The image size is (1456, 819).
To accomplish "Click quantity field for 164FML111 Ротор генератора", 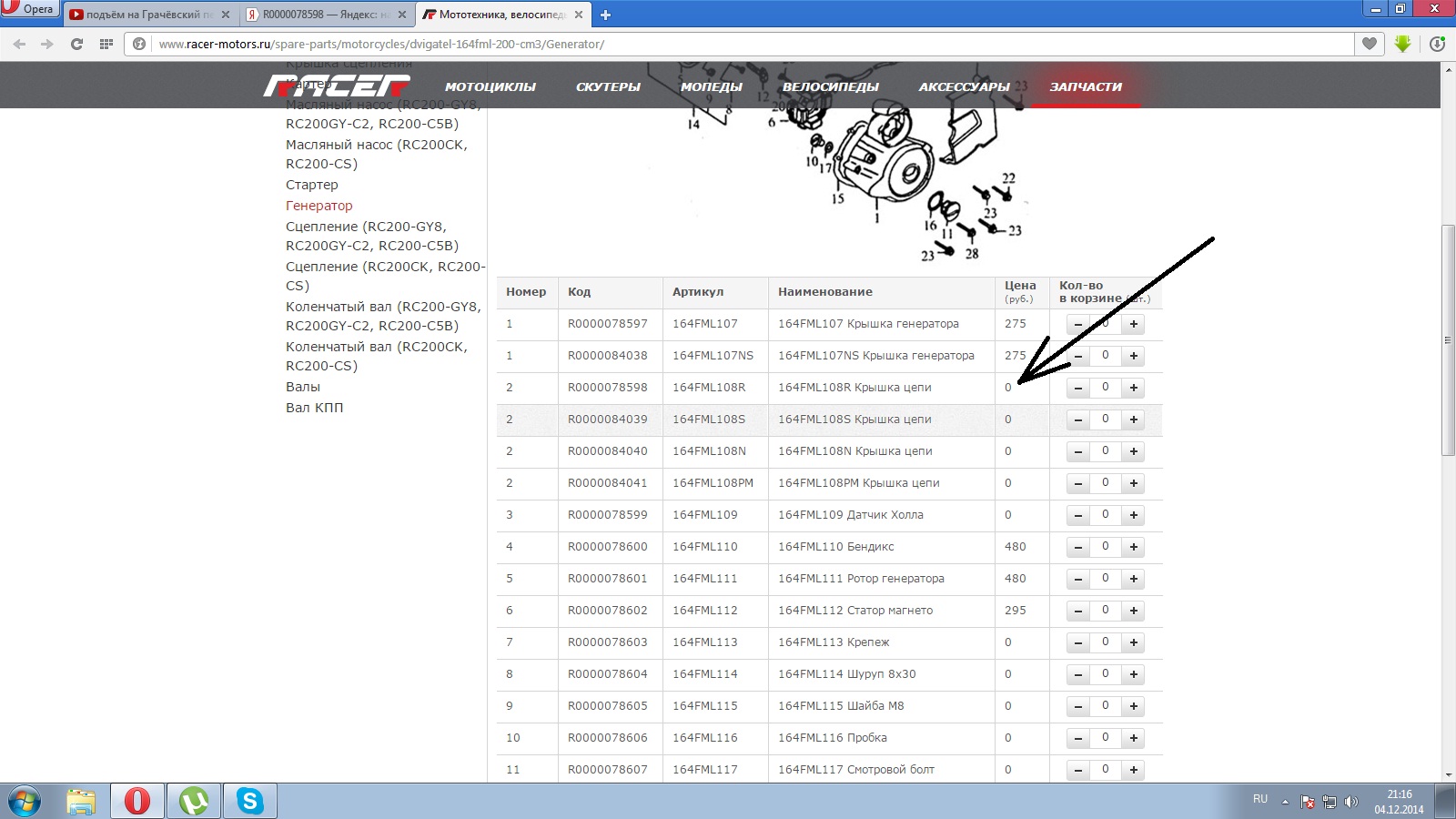I will [1106, 579].
